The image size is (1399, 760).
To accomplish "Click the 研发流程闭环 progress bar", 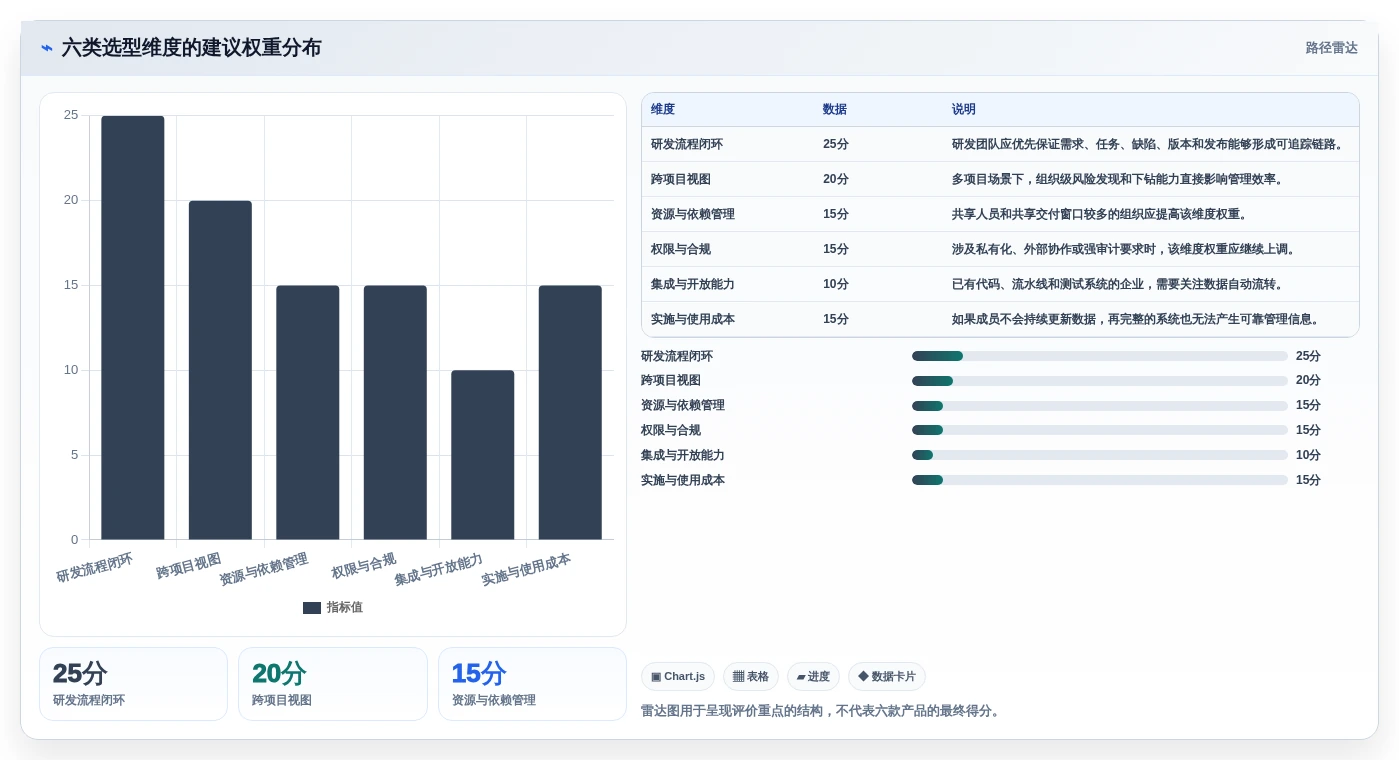I will click(x=1100, y=356).
